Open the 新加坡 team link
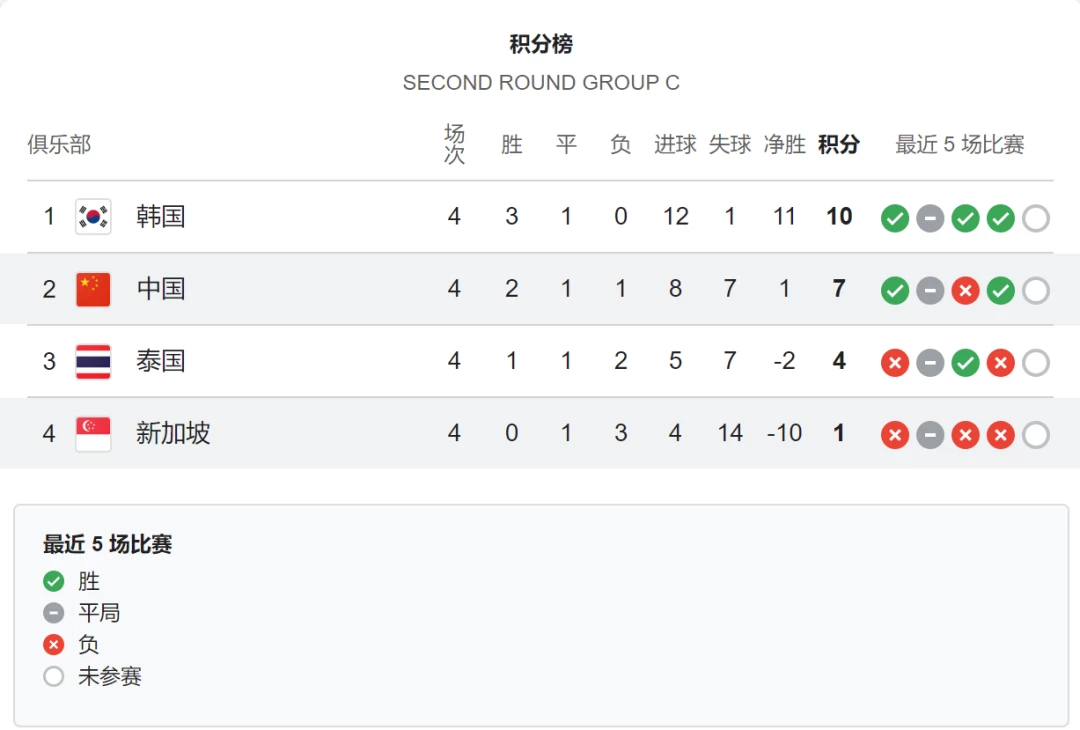The image size is (1080, 730). pyautogui.click(x=173, y=433)
